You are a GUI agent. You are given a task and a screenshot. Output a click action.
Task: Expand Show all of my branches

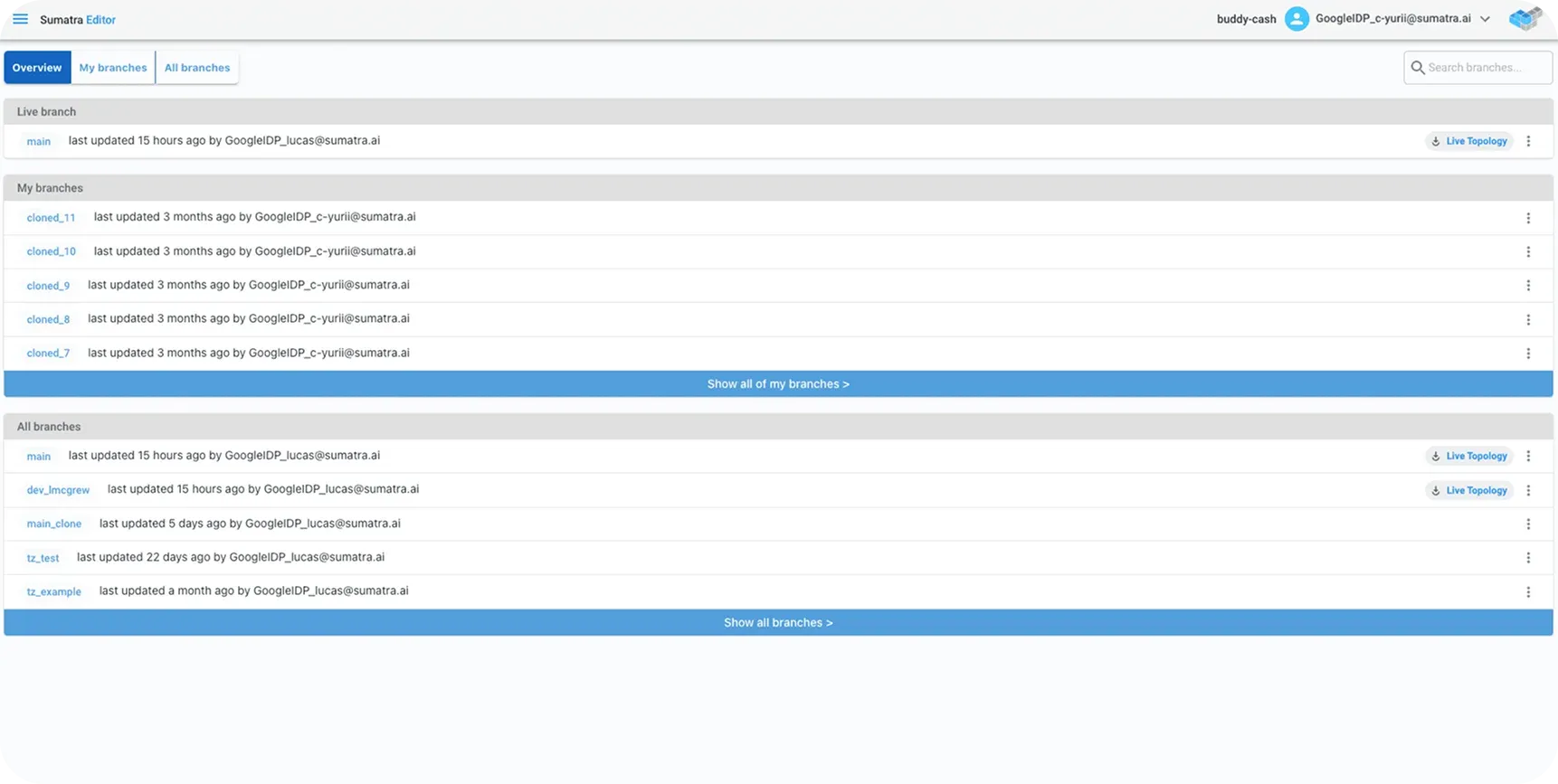[778, 384]
